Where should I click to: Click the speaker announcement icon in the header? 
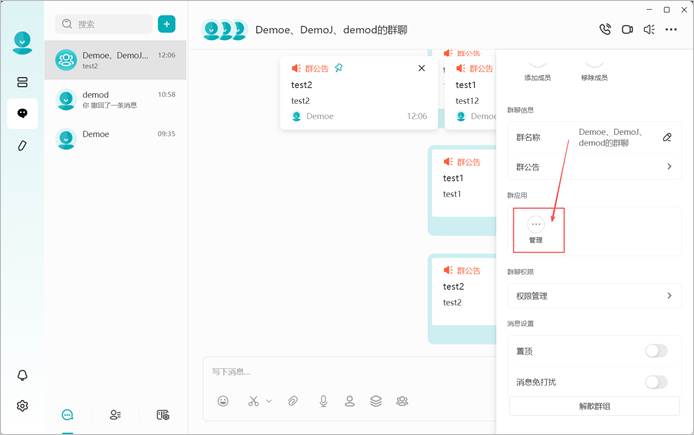pos(649,30)
